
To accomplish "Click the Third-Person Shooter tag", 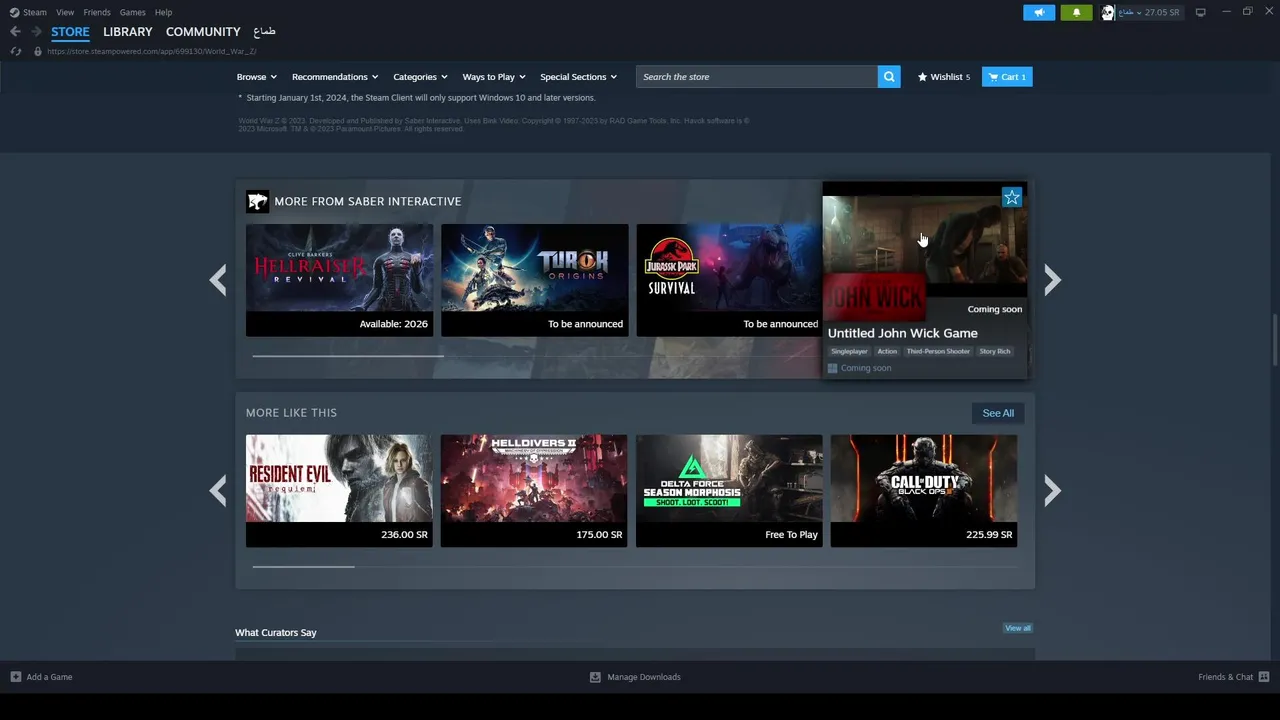I will [938, 351].
